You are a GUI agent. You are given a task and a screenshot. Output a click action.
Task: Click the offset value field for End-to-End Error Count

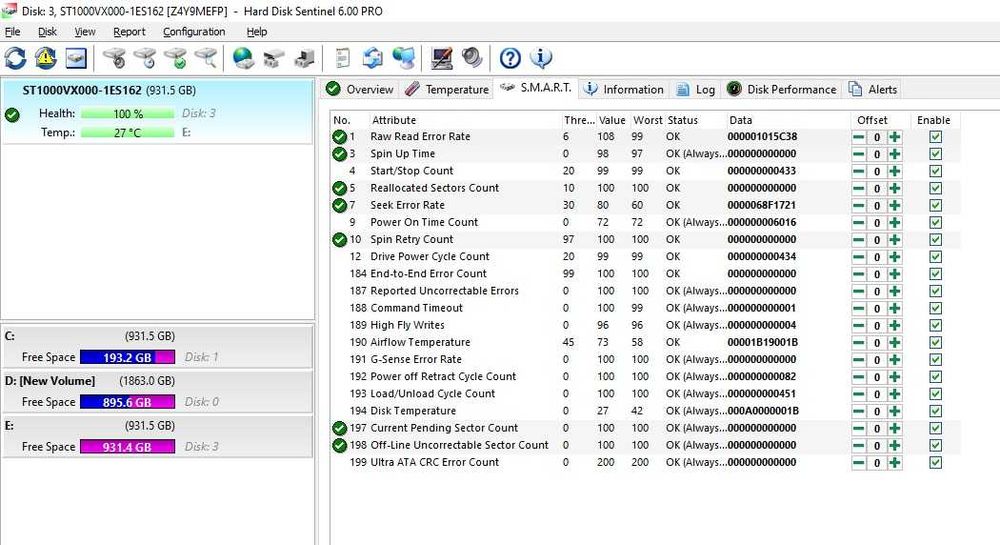point(877,274)
